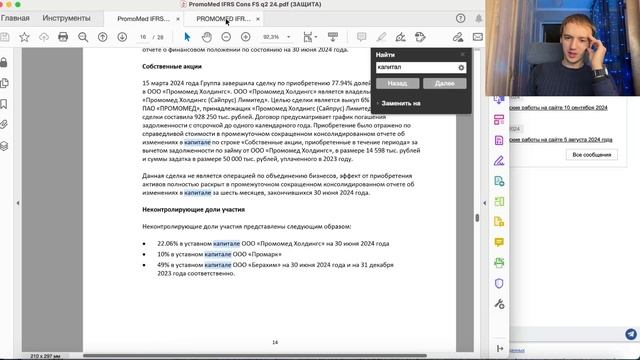Close the find panel

coord(462,54)
